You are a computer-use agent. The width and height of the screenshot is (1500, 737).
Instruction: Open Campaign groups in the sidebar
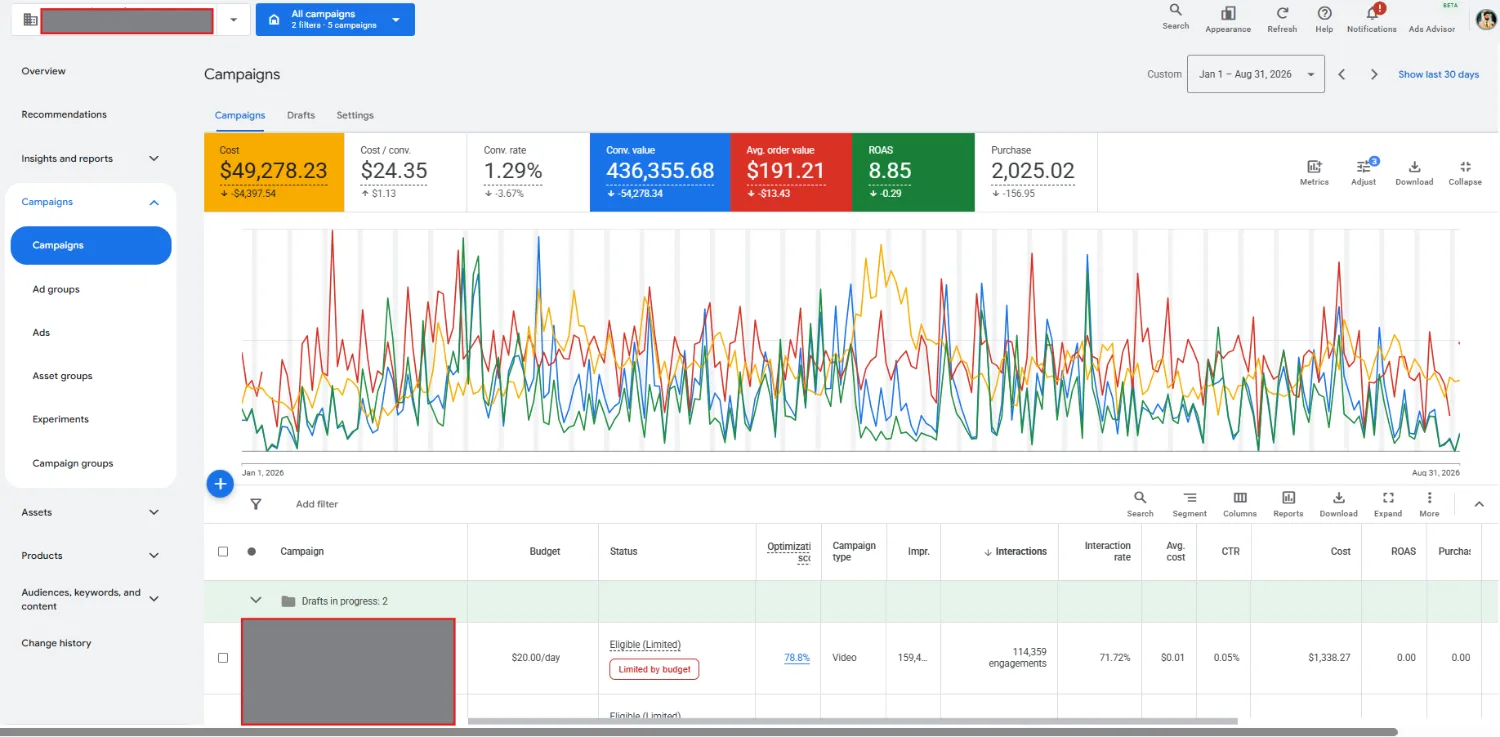click(x=73, y=463)
